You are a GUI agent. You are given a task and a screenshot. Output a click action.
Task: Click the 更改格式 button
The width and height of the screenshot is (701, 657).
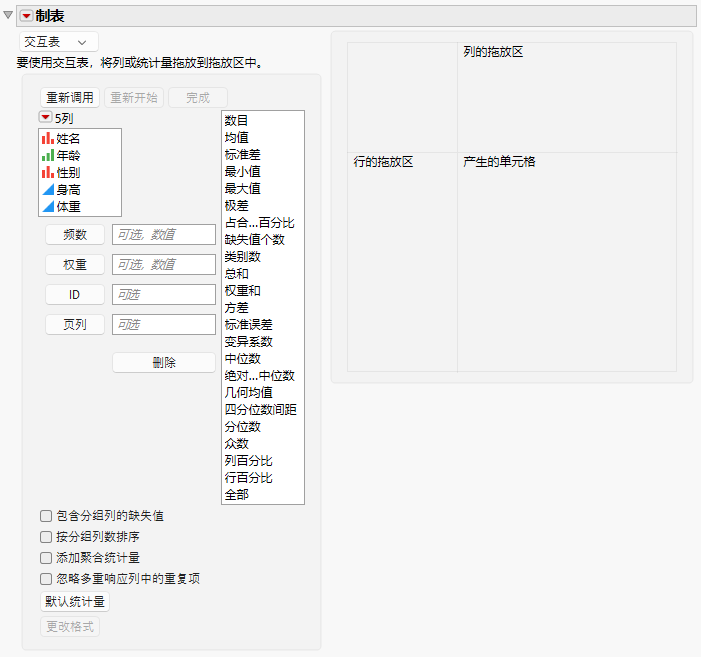[x=70, y=627]
